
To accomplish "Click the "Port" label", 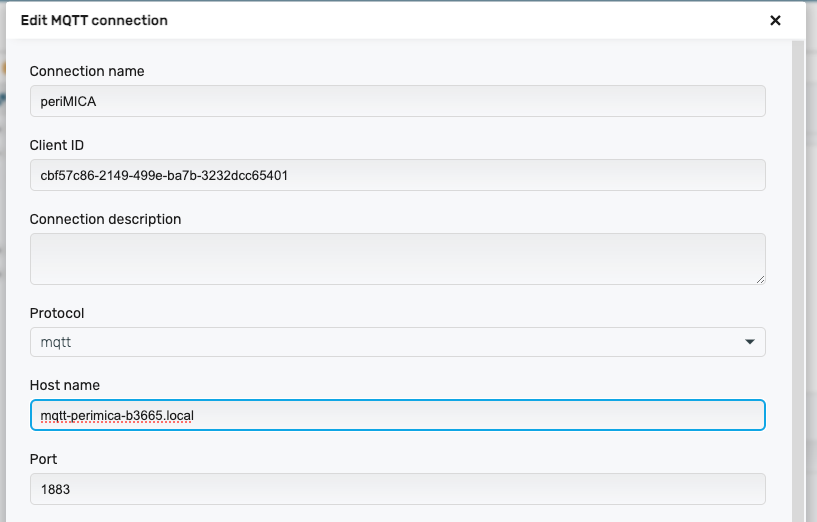I will coord(43,459).
